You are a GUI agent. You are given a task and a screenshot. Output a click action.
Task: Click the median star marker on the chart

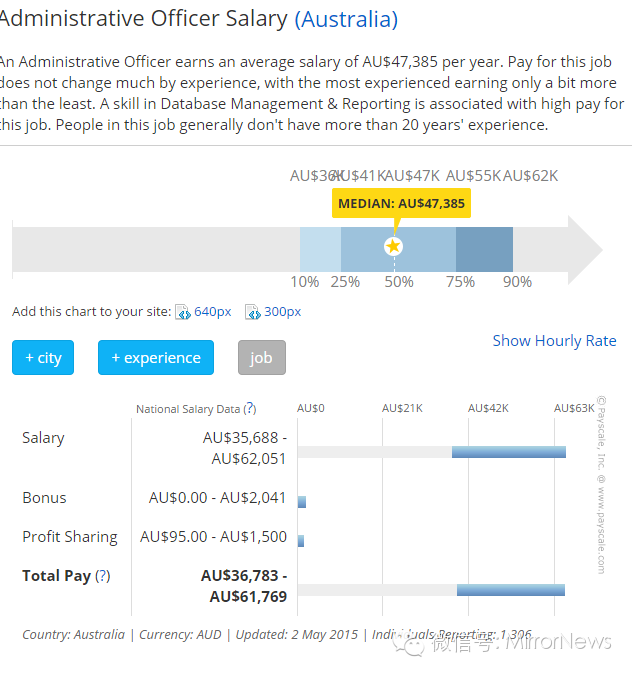393,246
